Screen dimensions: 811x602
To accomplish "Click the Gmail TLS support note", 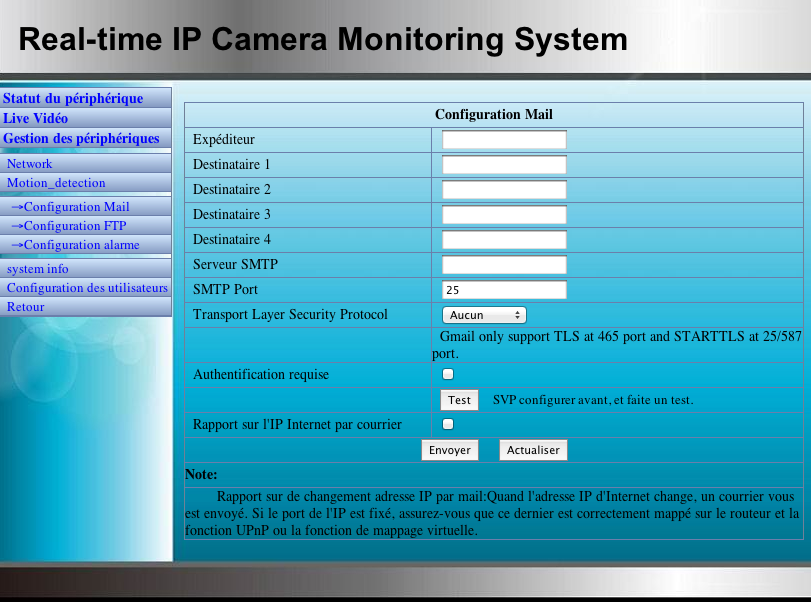I will [x=617, y=345].
